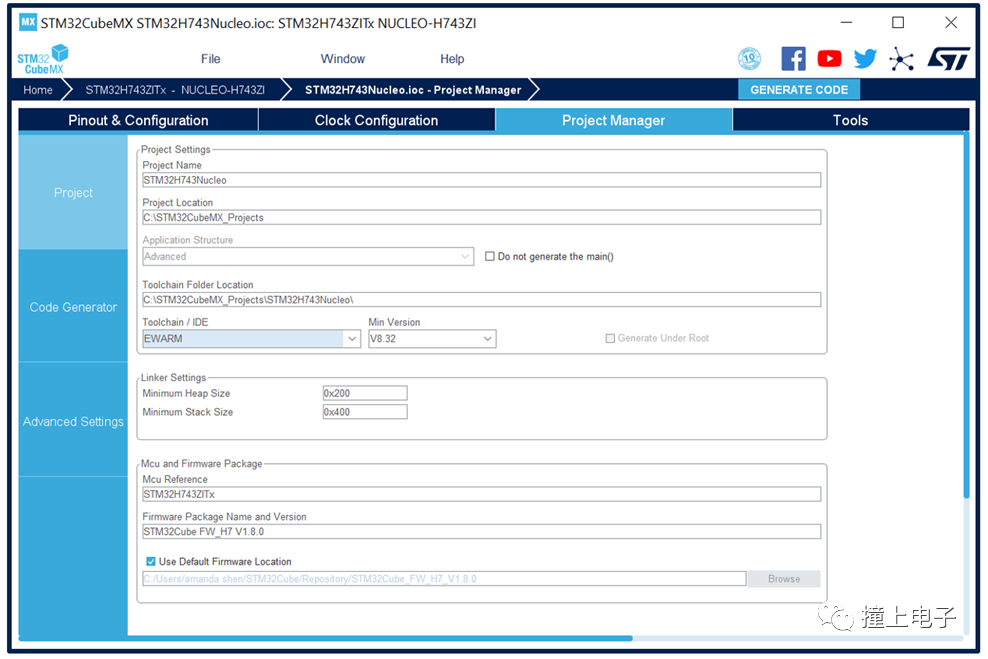Click the ST community network icon
Viewport: 988px width, 659px height.
point(902,59)
